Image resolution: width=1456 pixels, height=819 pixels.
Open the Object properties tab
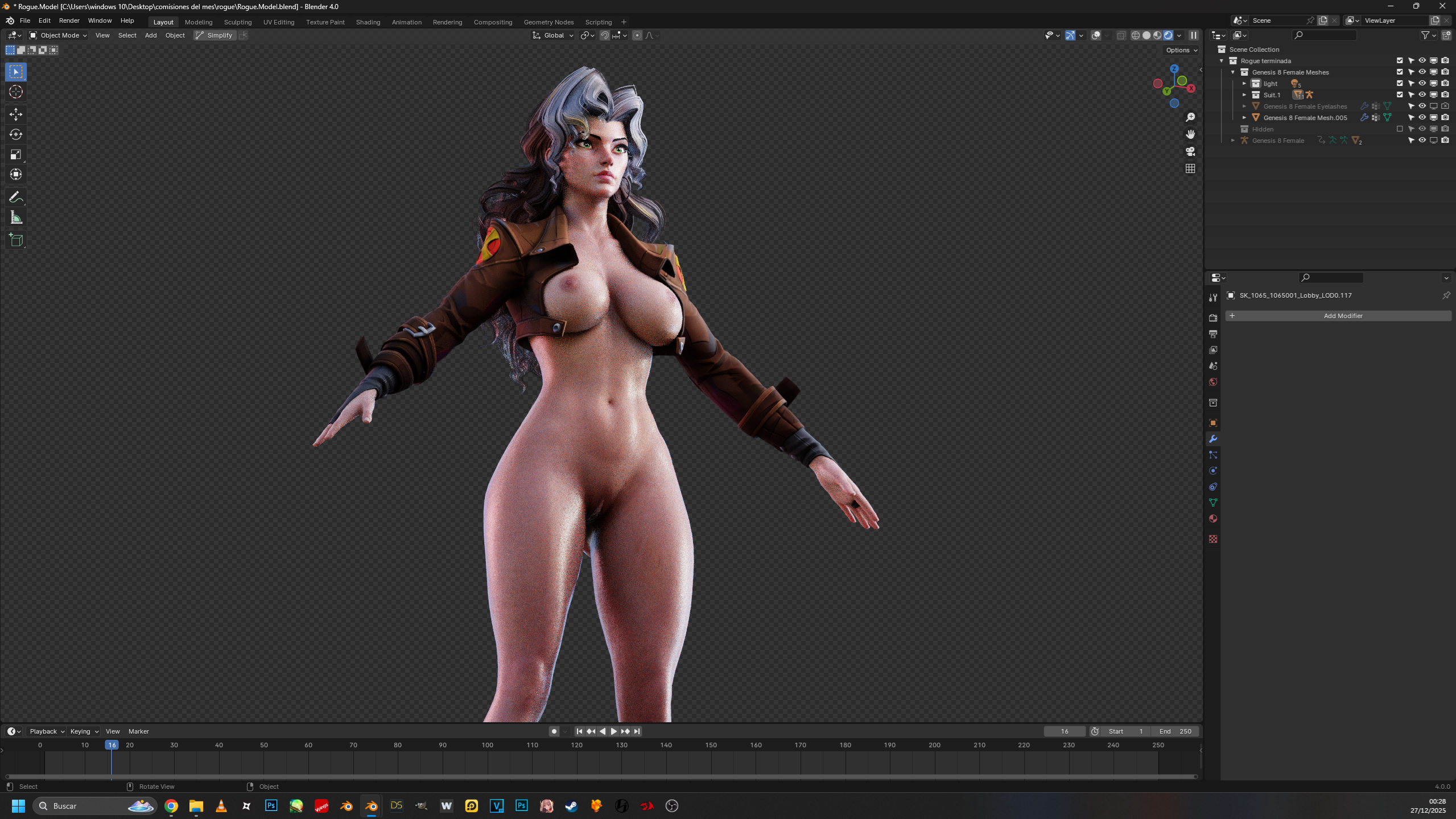[x=1213, y=423]
